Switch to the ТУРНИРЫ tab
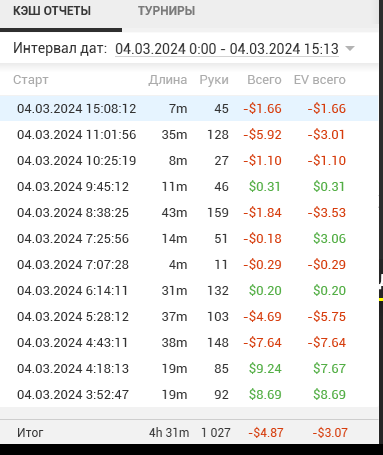Screen dimensions: 383x455 pos(166,11)
